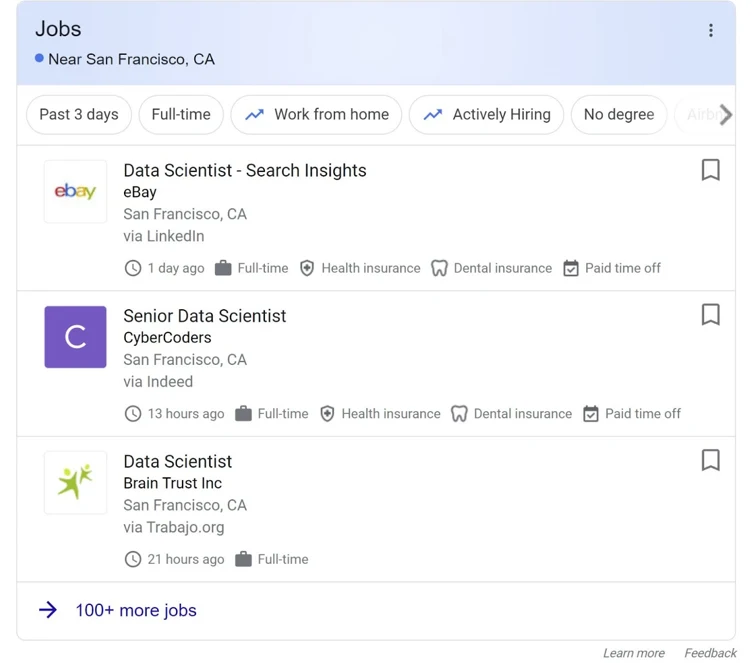Open the Brain Trust Data Scientist listing
The height and width of the screenshot is (663, 752).
click(177, 462)
